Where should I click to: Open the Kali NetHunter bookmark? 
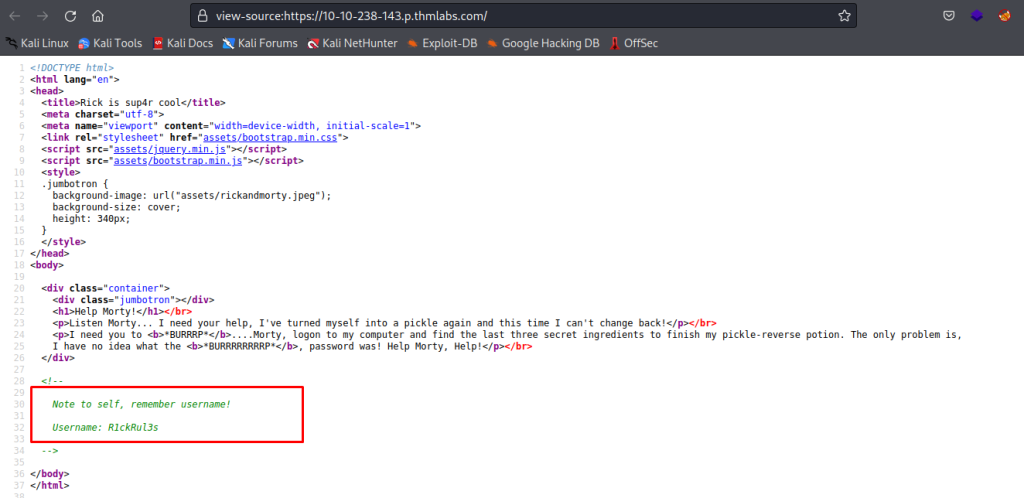(352, 44)
